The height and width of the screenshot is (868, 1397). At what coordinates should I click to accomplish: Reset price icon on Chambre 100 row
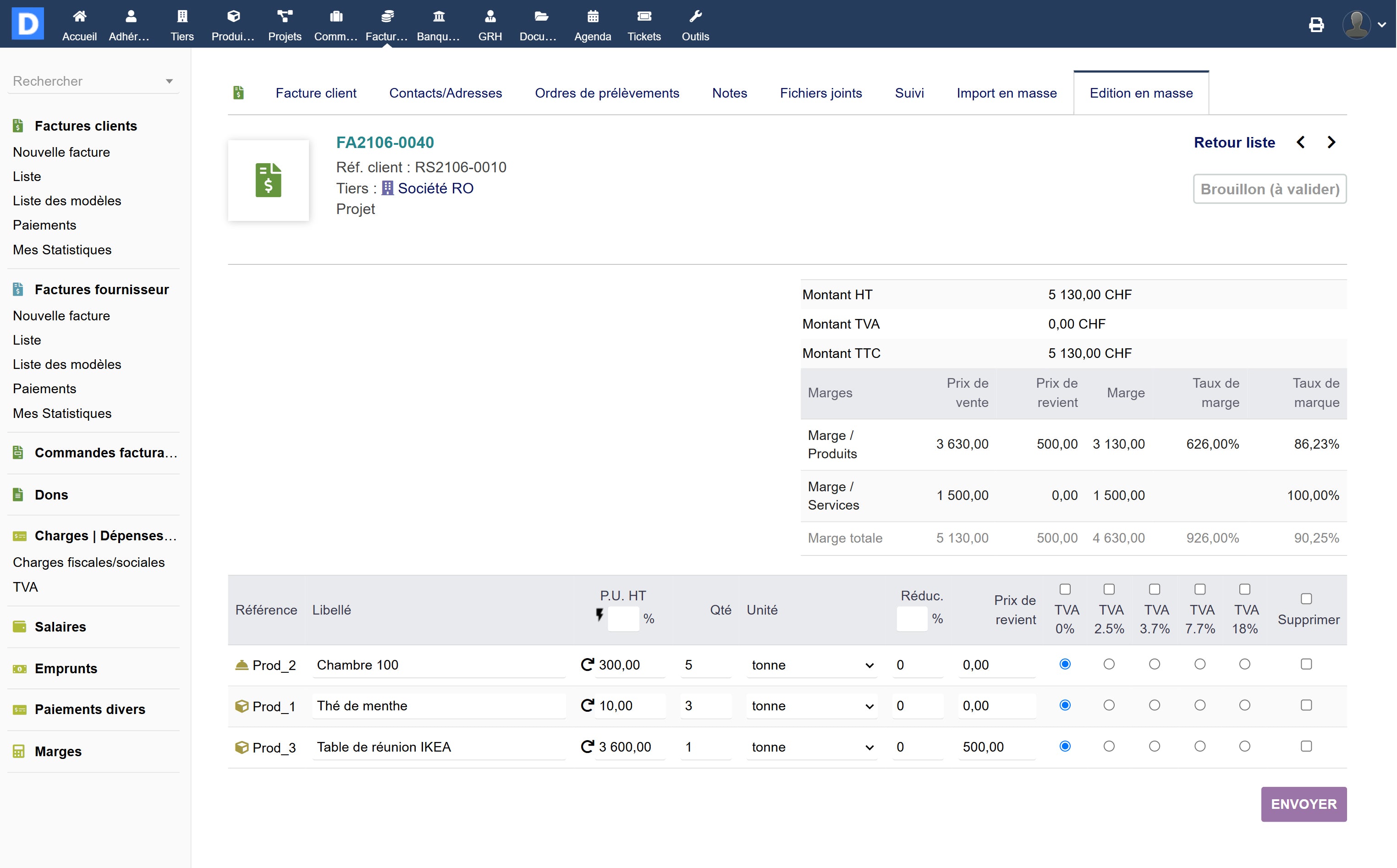coord(587,664)
